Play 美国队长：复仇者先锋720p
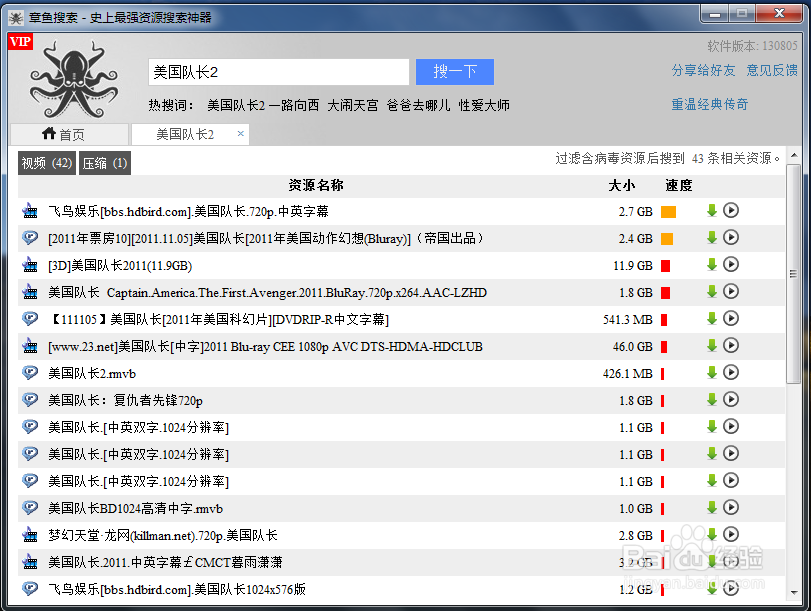The height and width of the screenshot is (611, 811). click(x=731, y=399)
